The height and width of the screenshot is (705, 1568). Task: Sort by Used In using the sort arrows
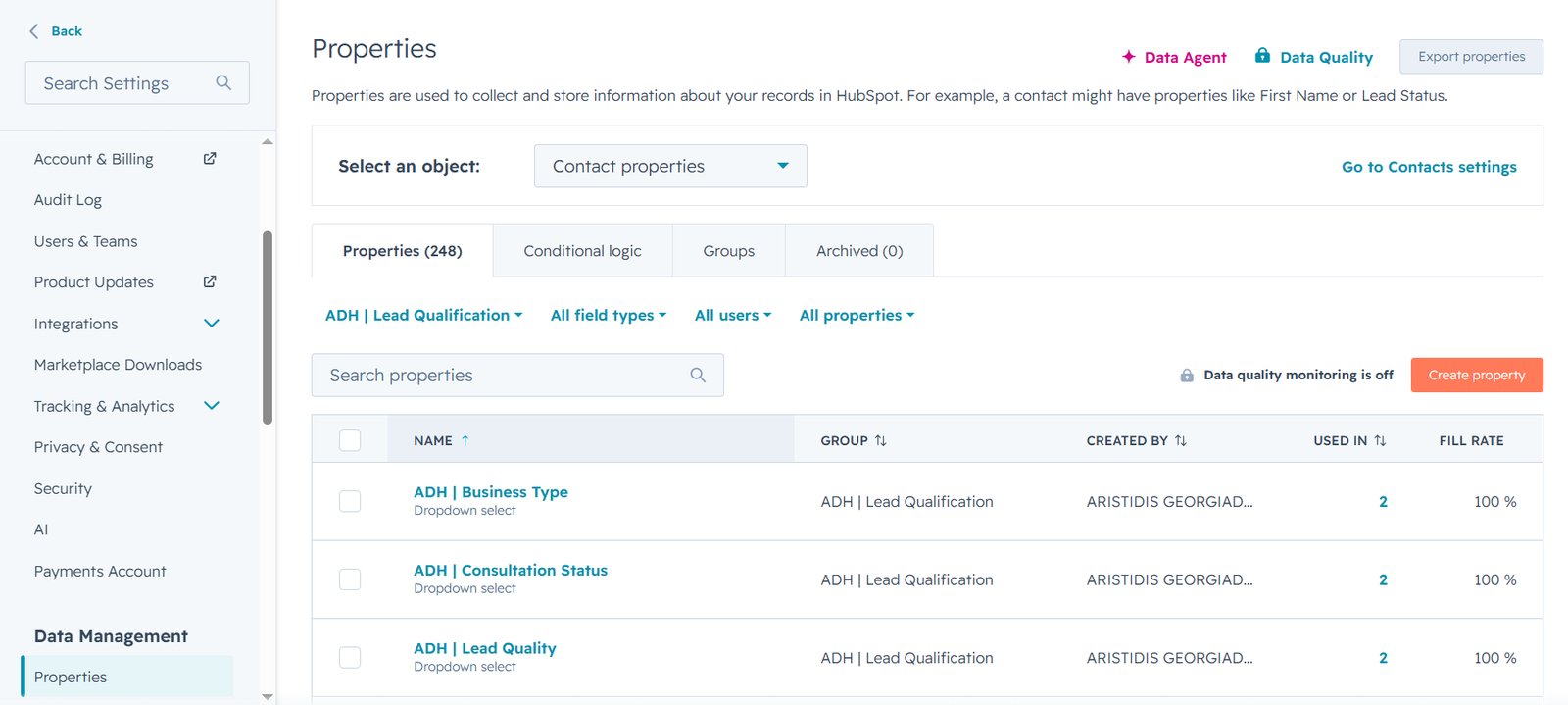pos(1380,441)
